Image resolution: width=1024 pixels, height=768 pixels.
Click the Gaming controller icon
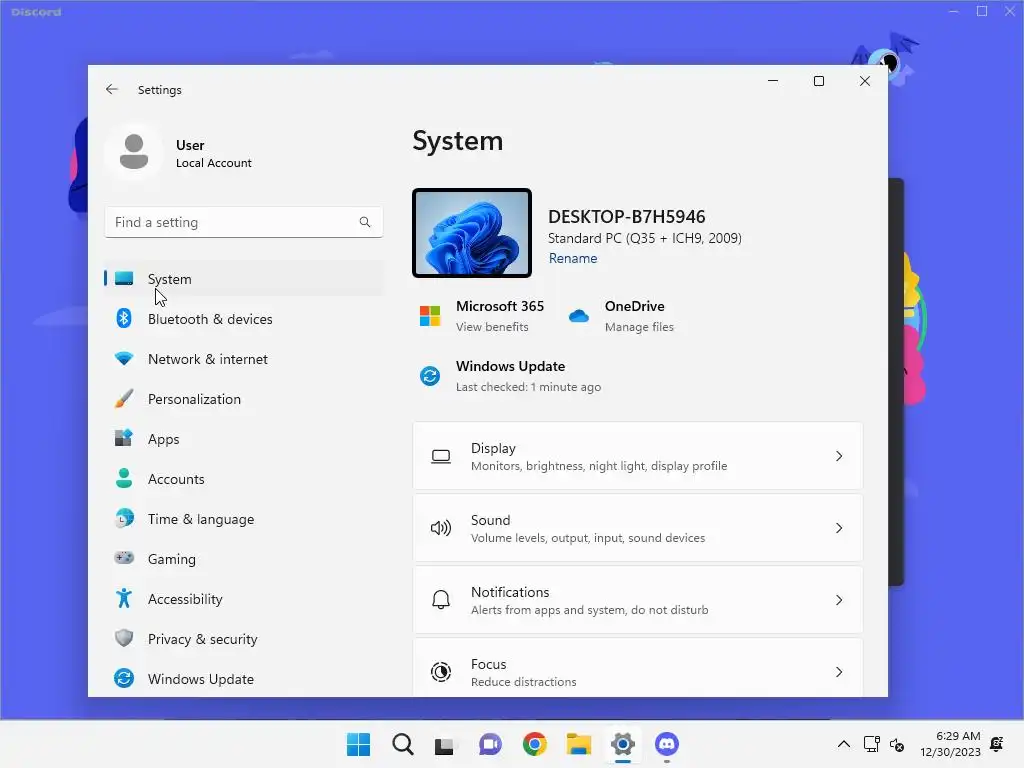click(124, 558)
